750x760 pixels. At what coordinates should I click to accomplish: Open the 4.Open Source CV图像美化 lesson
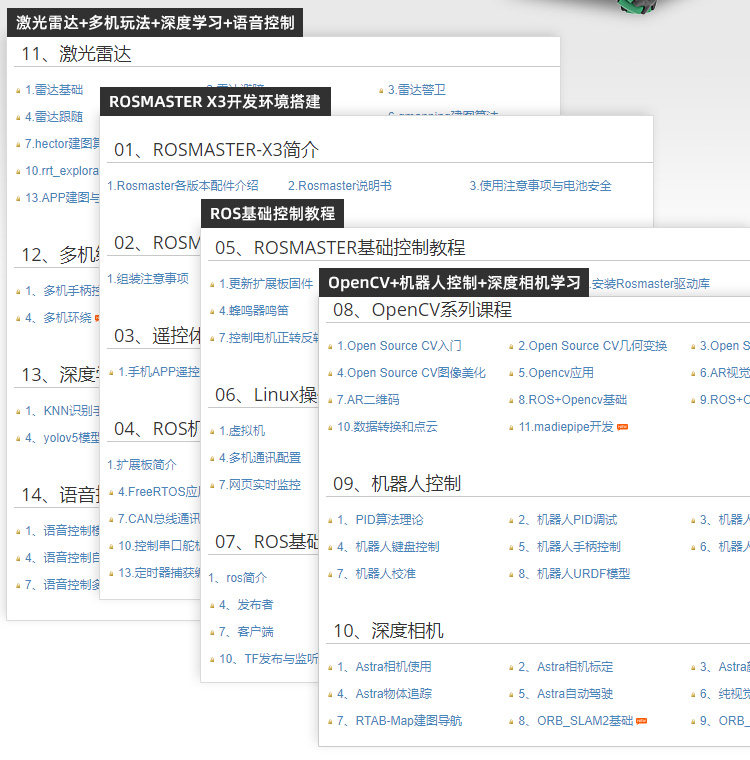pos(411,373)
